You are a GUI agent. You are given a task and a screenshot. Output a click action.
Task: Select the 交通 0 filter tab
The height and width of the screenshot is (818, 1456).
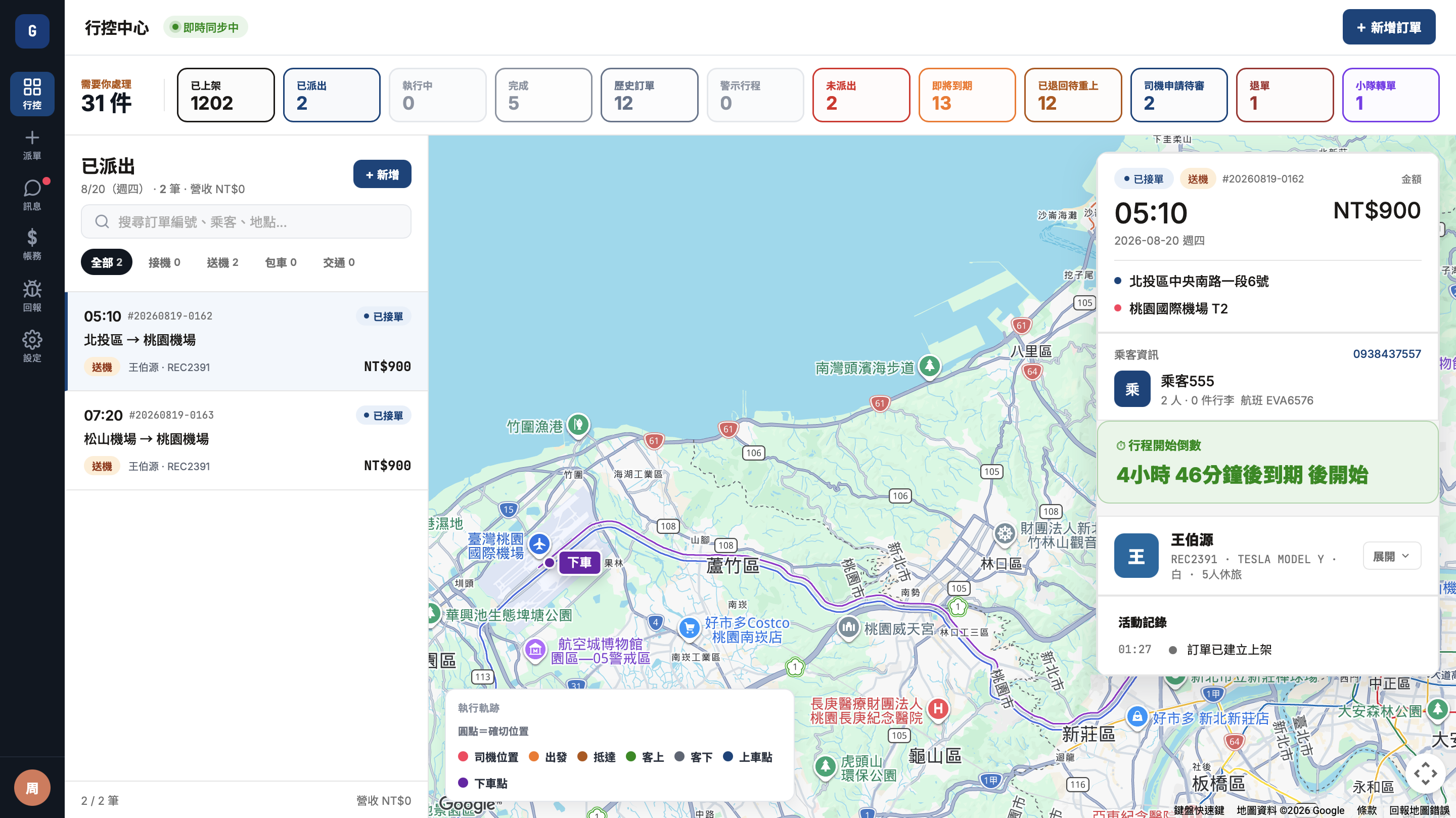tap(339, 262)
